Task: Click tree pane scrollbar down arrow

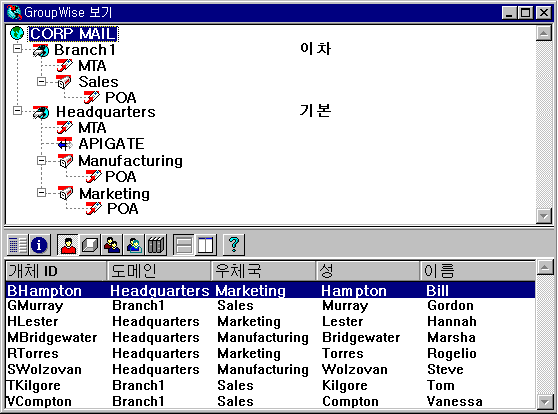Action: 544,216
